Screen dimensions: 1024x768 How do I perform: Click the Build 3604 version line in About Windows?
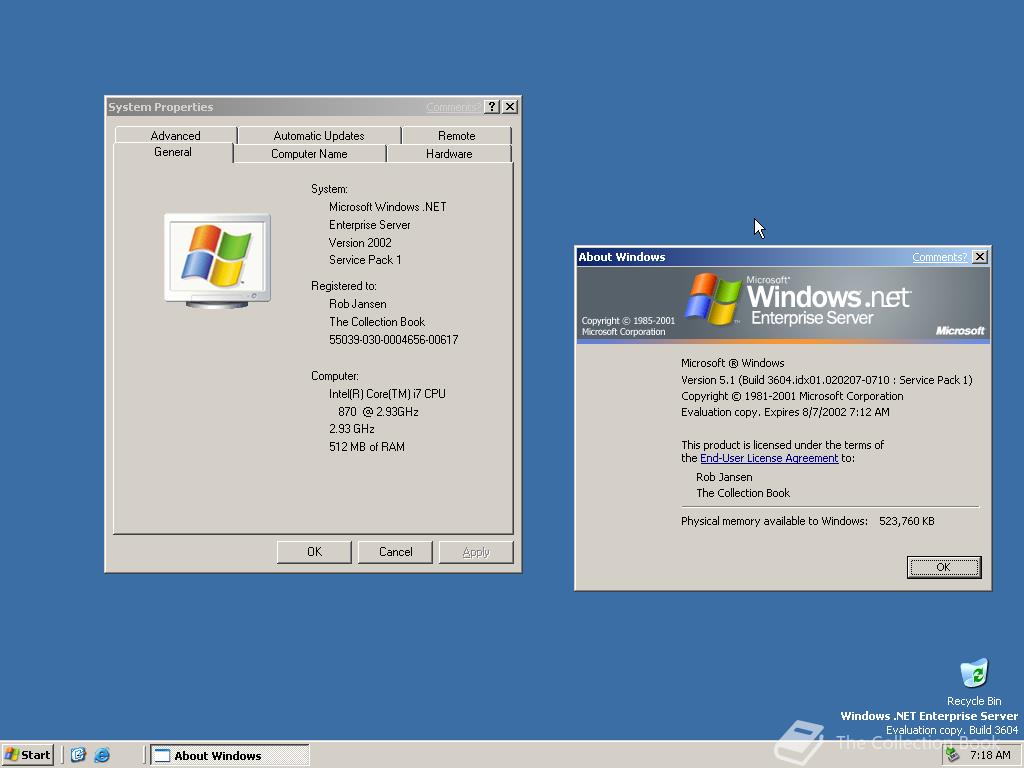(x=826, y=380)
